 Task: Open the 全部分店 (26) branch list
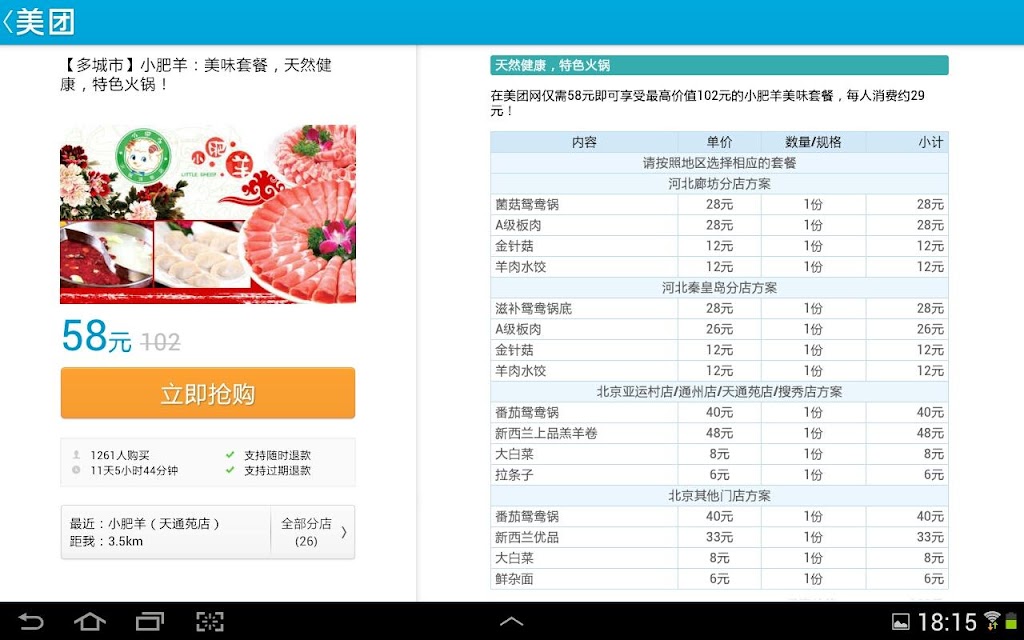point(313,532)
